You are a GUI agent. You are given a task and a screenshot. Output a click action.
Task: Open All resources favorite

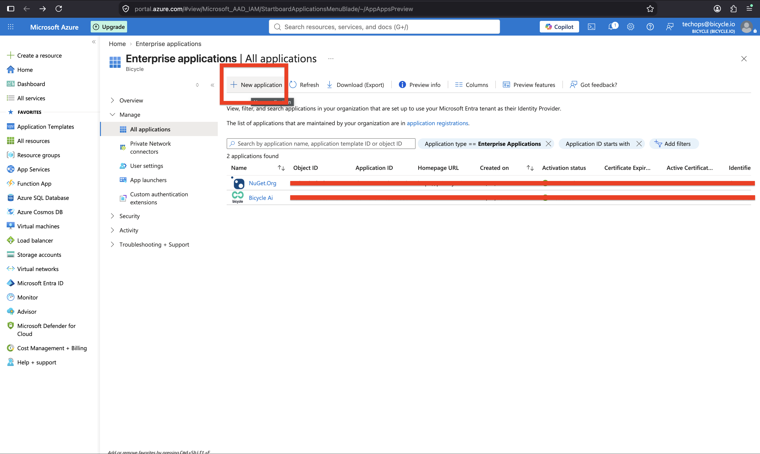(28, 141)
